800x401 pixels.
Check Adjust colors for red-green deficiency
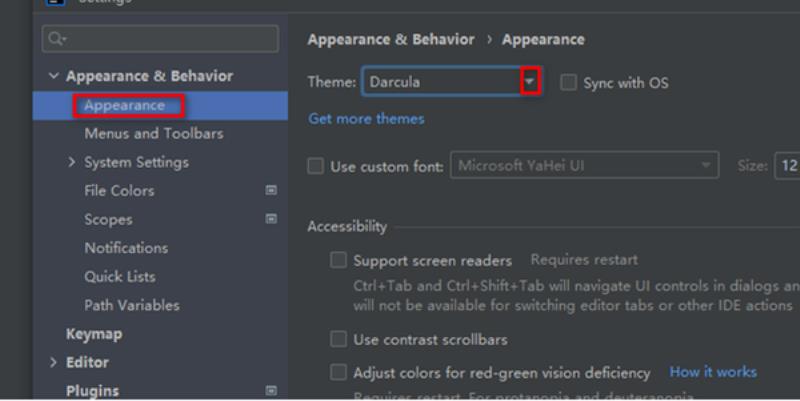(x=338, y=372)
